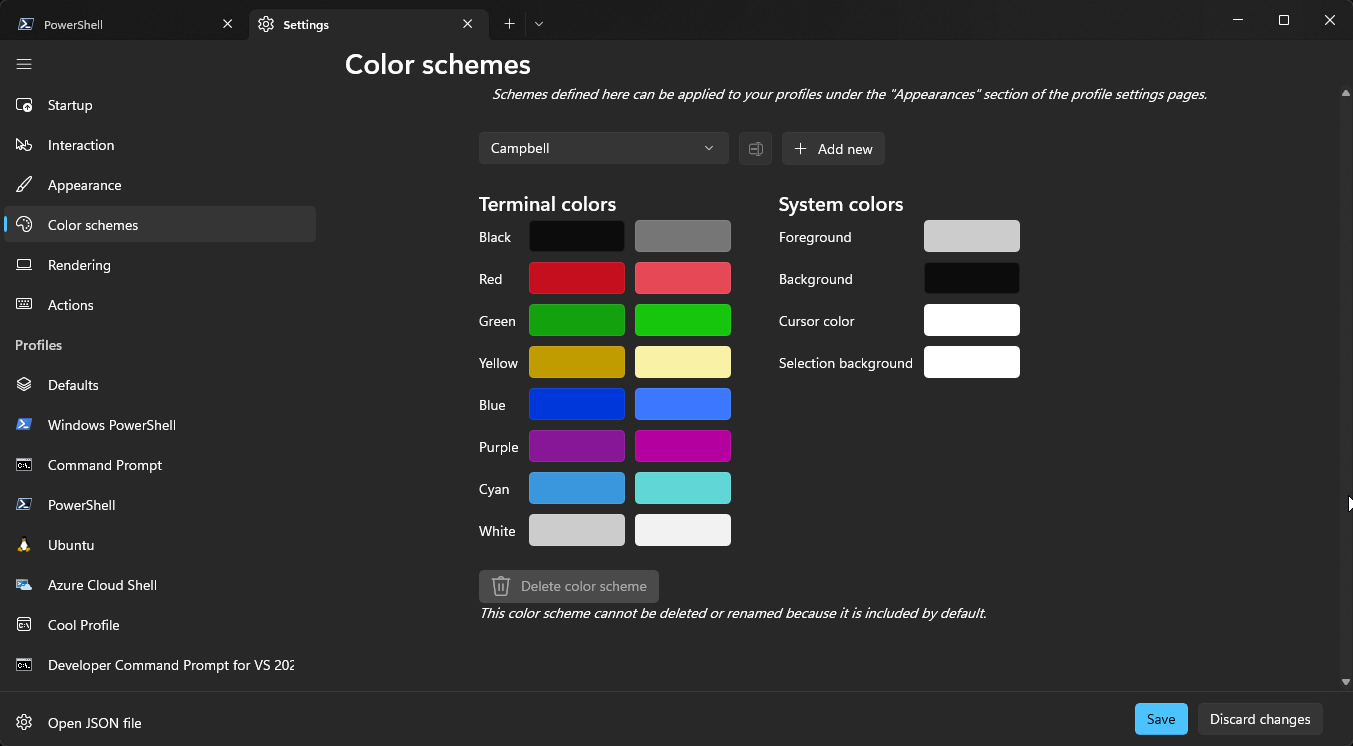
Task: Click the Appearance paintbrush icon
Action: 25,185
